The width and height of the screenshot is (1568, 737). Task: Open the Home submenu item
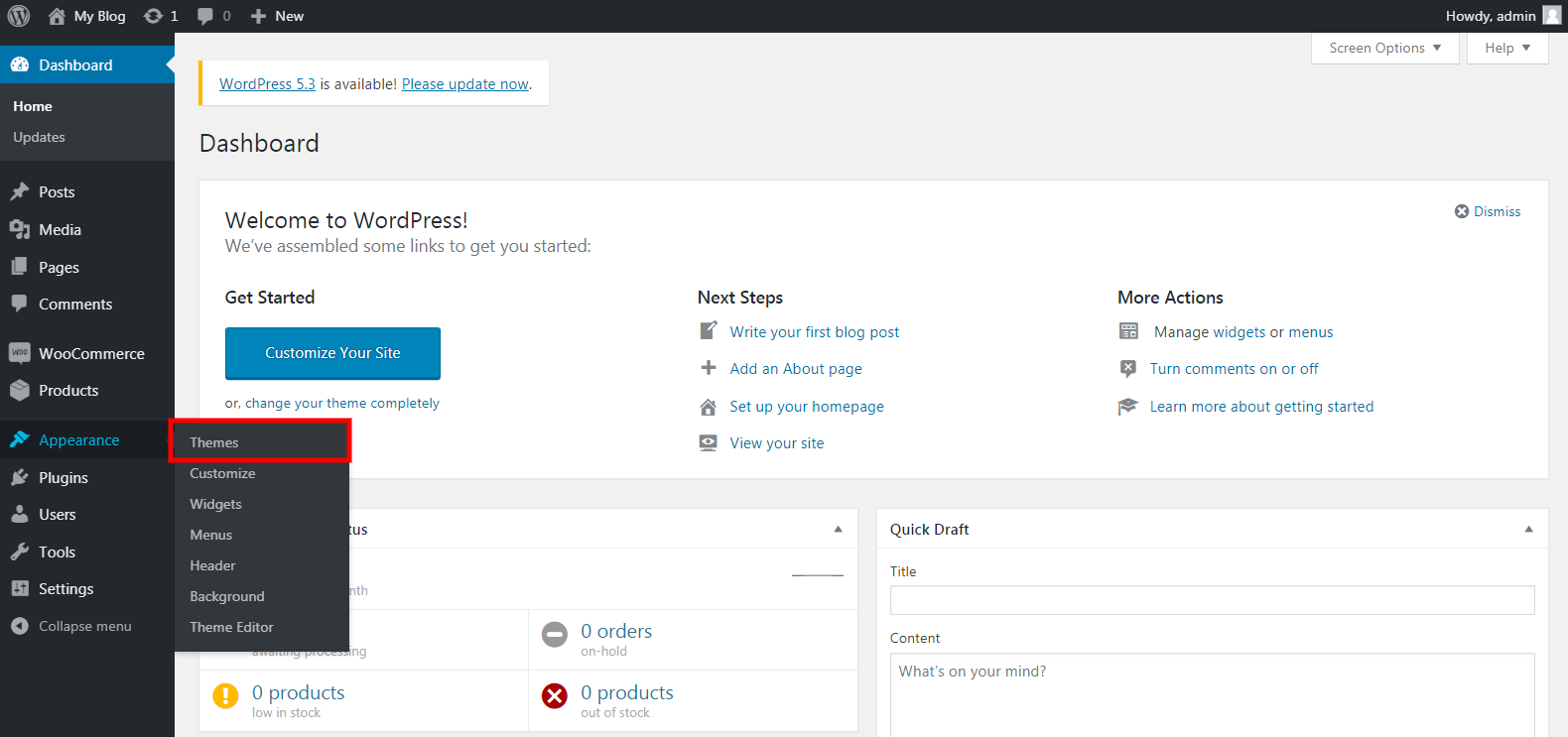(33, 106)
